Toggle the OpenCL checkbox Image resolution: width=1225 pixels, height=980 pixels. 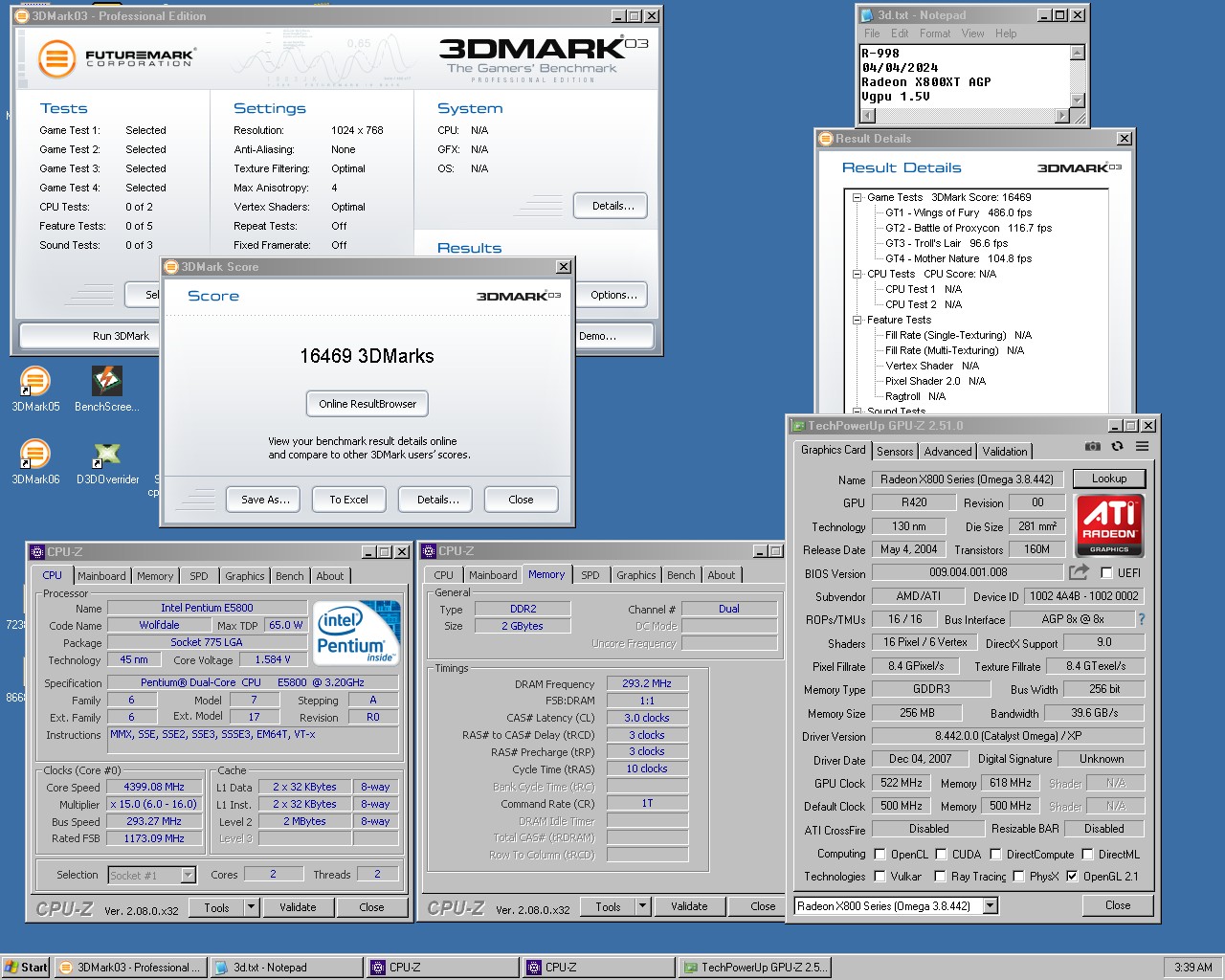click(880, 855)
